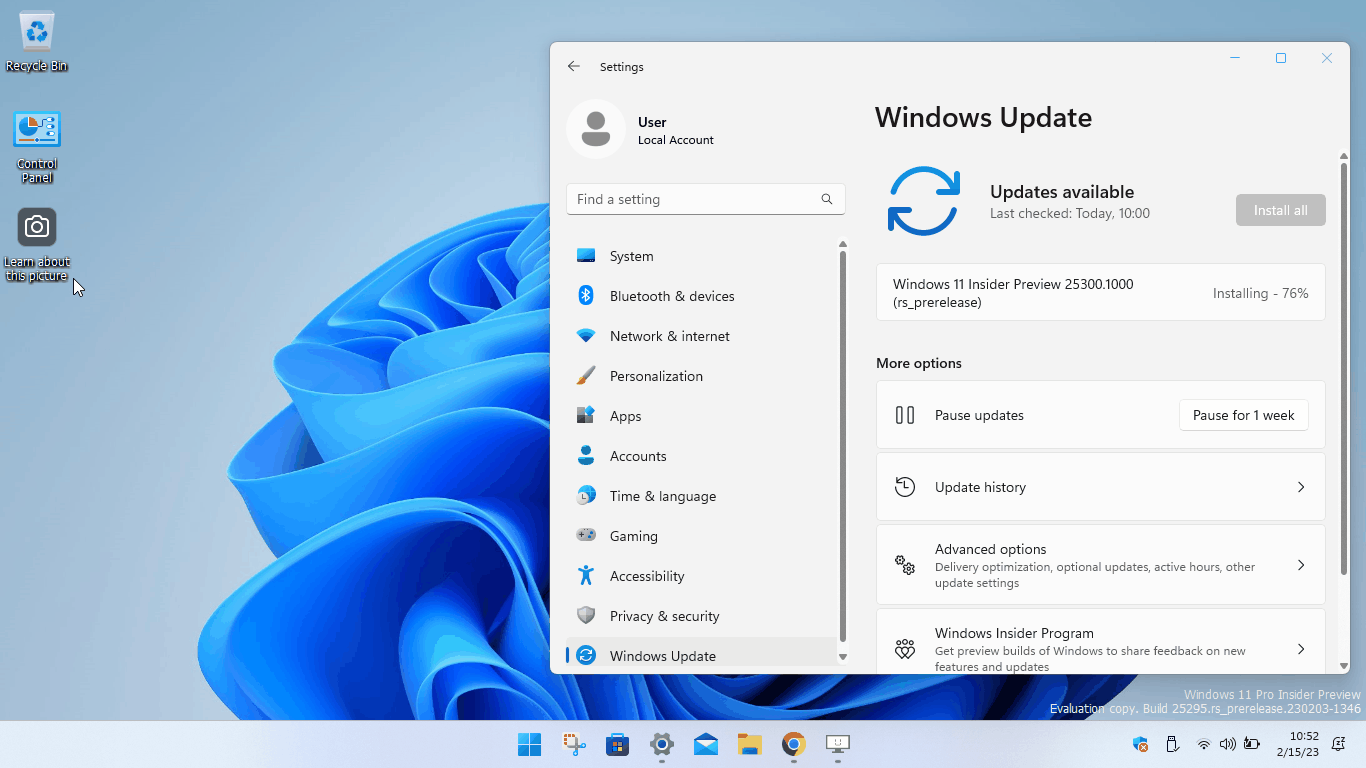Go back using the Settings back arrow
The width and height of the screenshot is (1366, 768).
(x=574, y=66)
